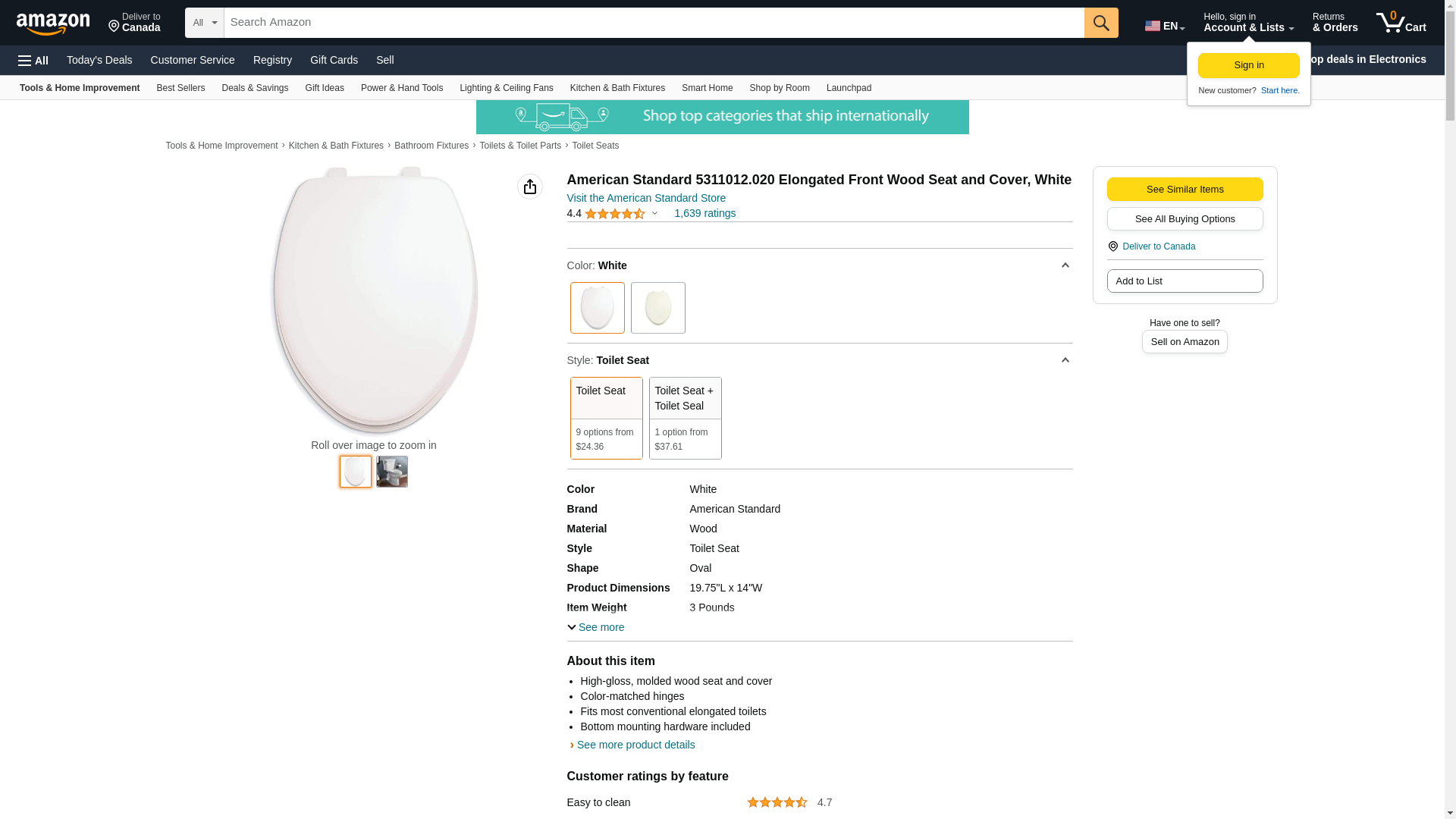Image resolution: width=1456 pixels, height=819 pixels.
Task: Go to Best Sellers subnav tab
Action: (180, 88)
